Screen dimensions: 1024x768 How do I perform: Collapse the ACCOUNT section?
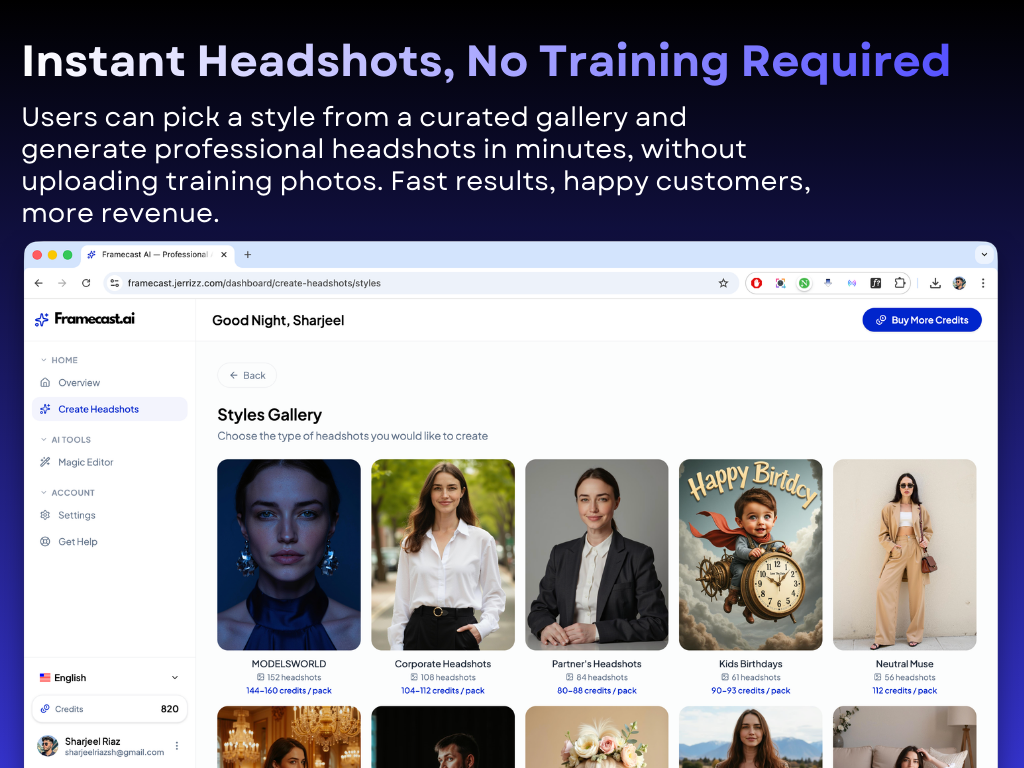[67, 492]
